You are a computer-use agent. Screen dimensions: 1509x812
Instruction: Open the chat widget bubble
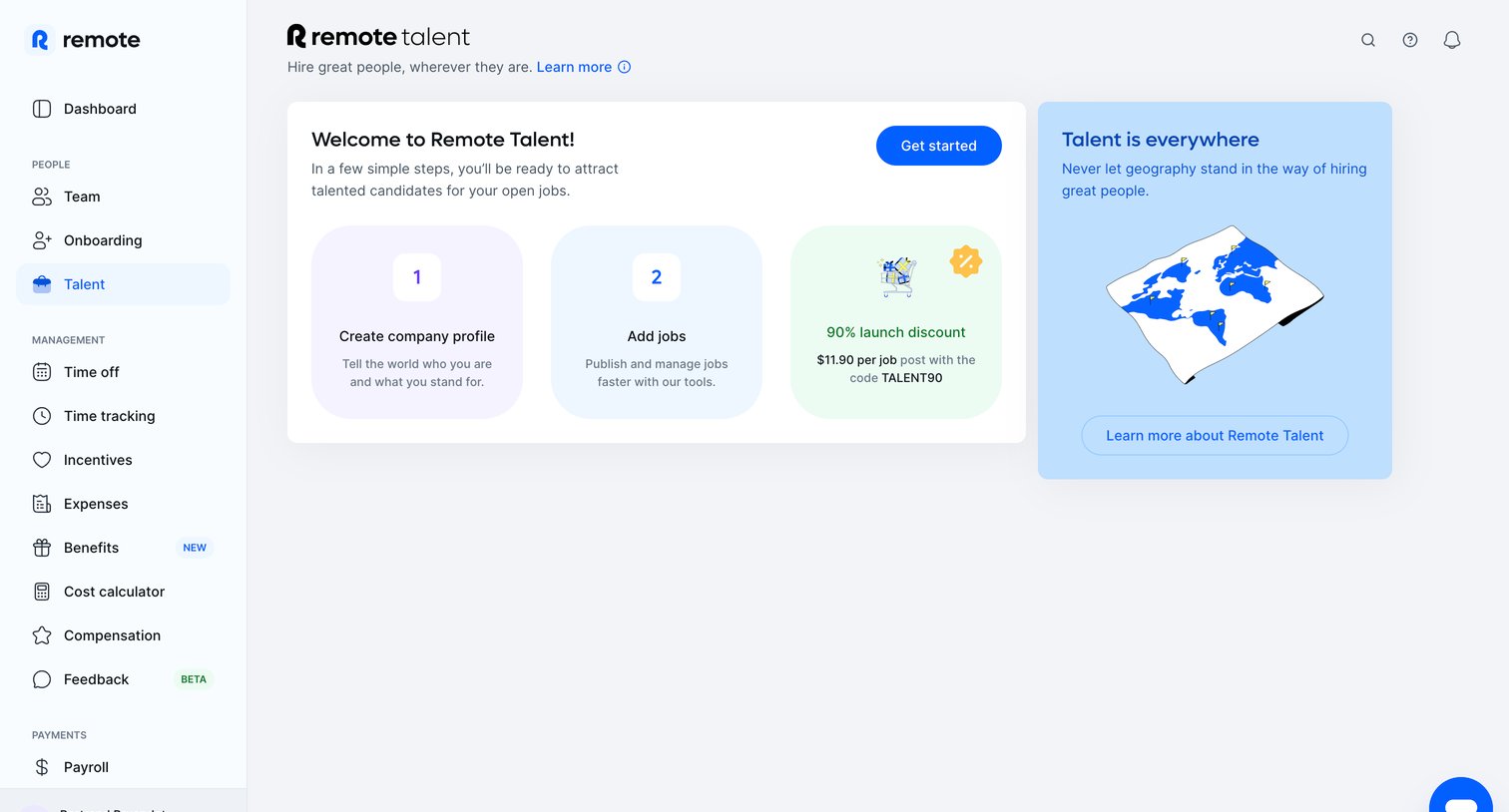click(1461, 795)
